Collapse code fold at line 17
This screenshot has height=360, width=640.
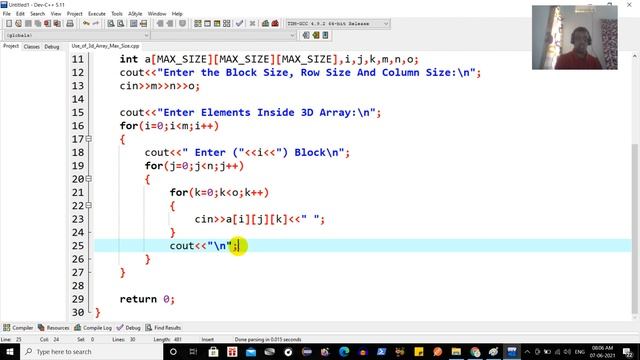coord(89,139)
